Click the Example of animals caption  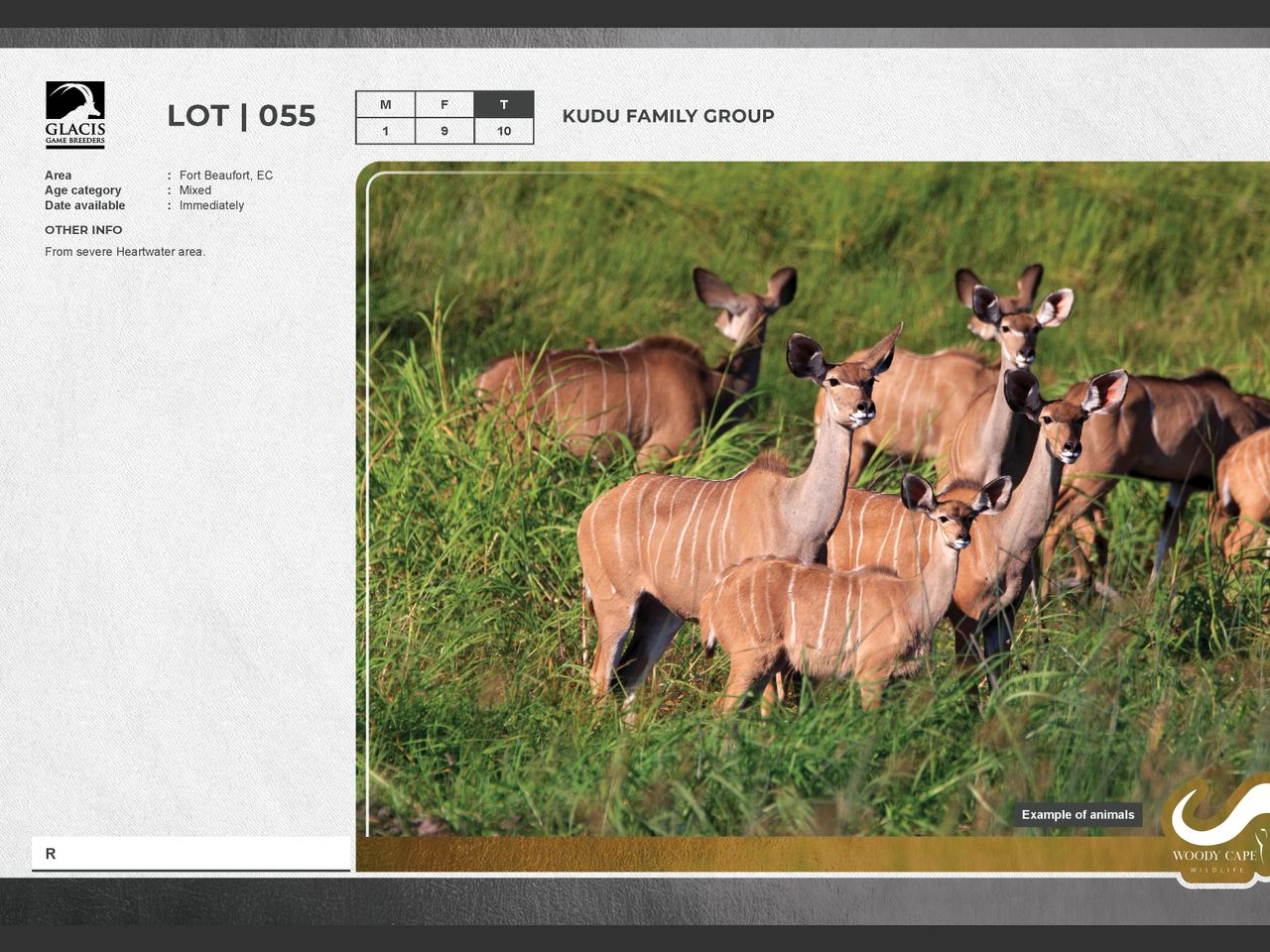pos(1078,815)
